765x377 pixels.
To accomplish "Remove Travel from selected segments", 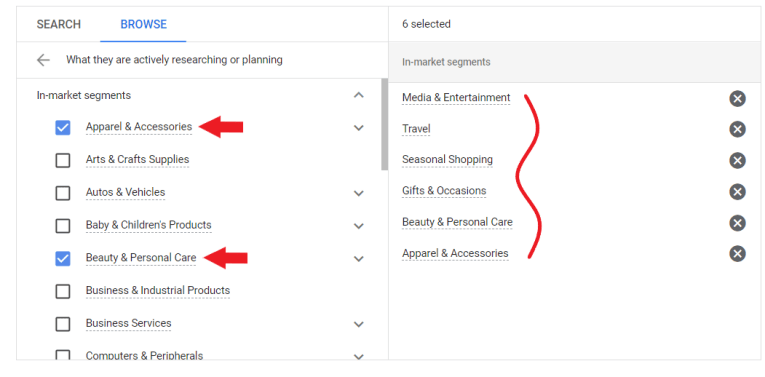I will coord(737,130).
